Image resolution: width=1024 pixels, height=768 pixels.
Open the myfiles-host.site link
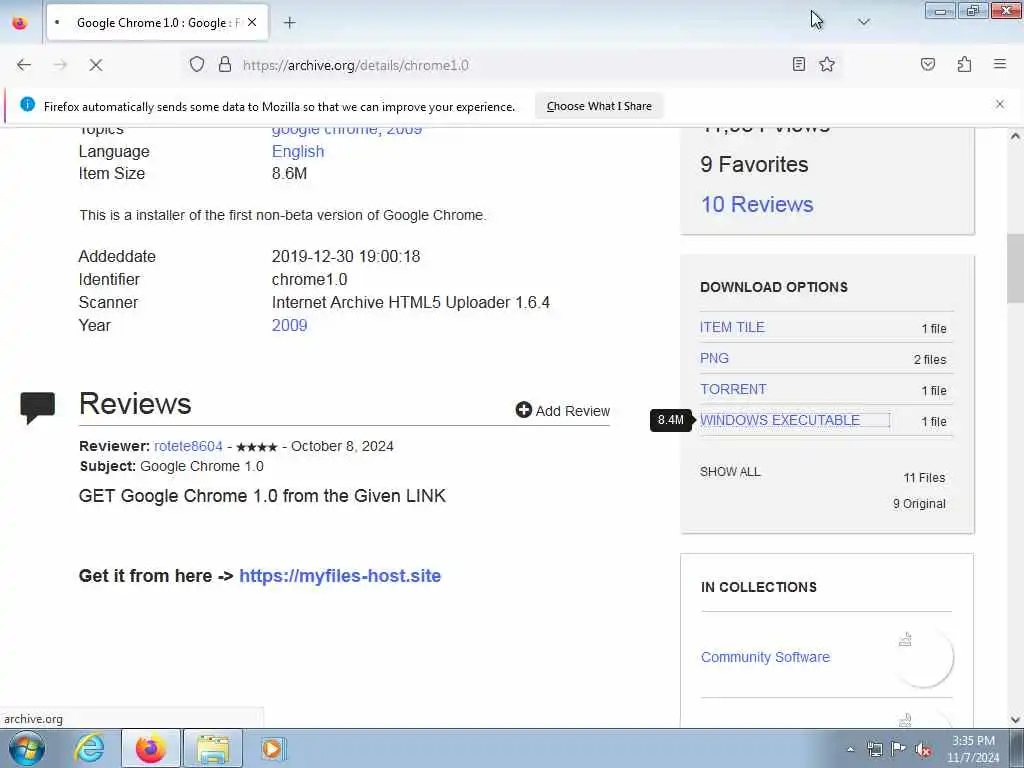click(x=340, y=575)
